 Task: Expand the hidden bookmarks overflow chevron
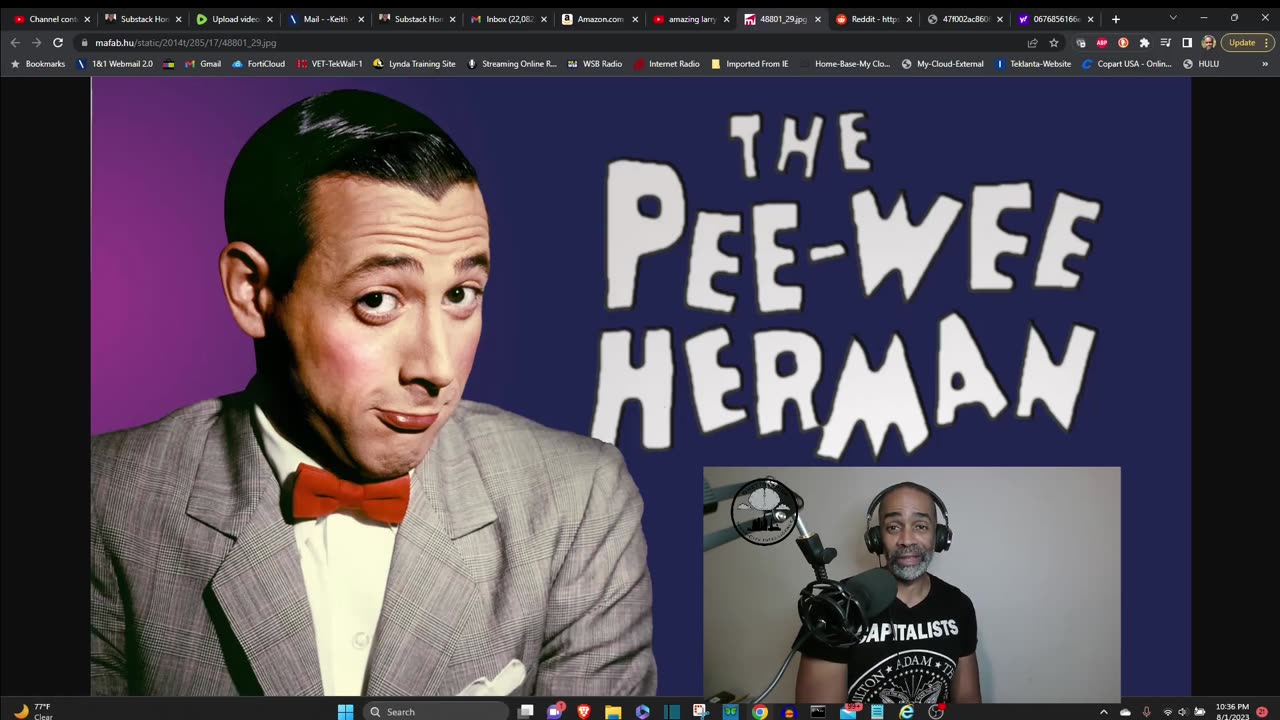point(1265,64)
